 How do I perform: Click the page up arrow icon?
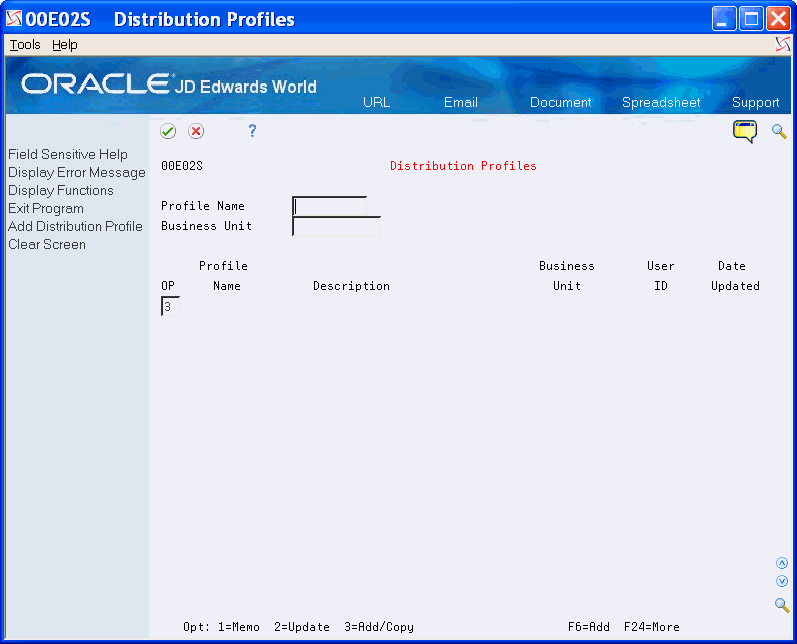click(782, 563)
